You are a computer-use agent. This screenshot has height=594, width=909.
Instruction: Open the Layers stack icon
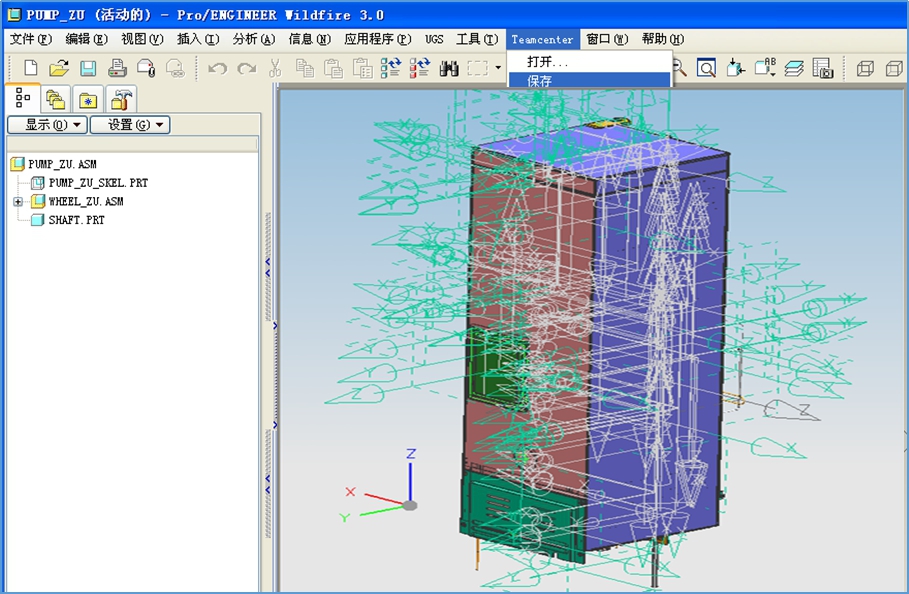794,68
